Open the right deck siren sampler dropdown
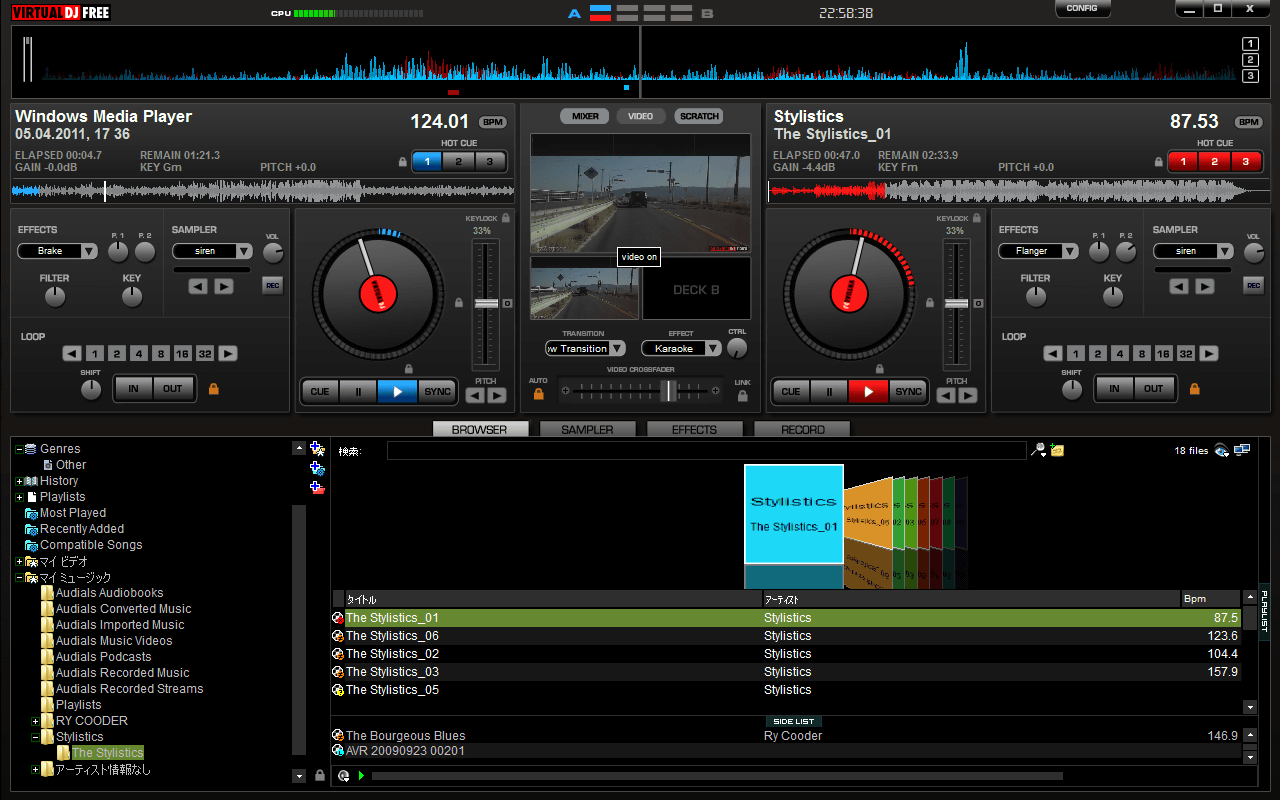Image resolution: width=1280 pixels, height=800 pixels. (x=1194, y=251)
